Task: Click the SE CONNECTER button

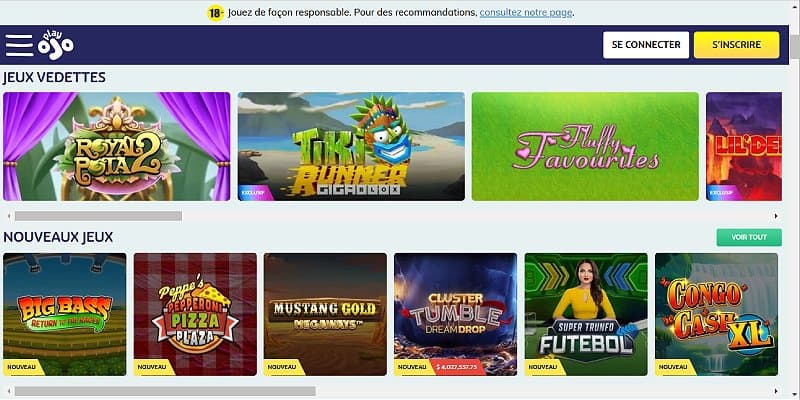Action: (646, 45)
